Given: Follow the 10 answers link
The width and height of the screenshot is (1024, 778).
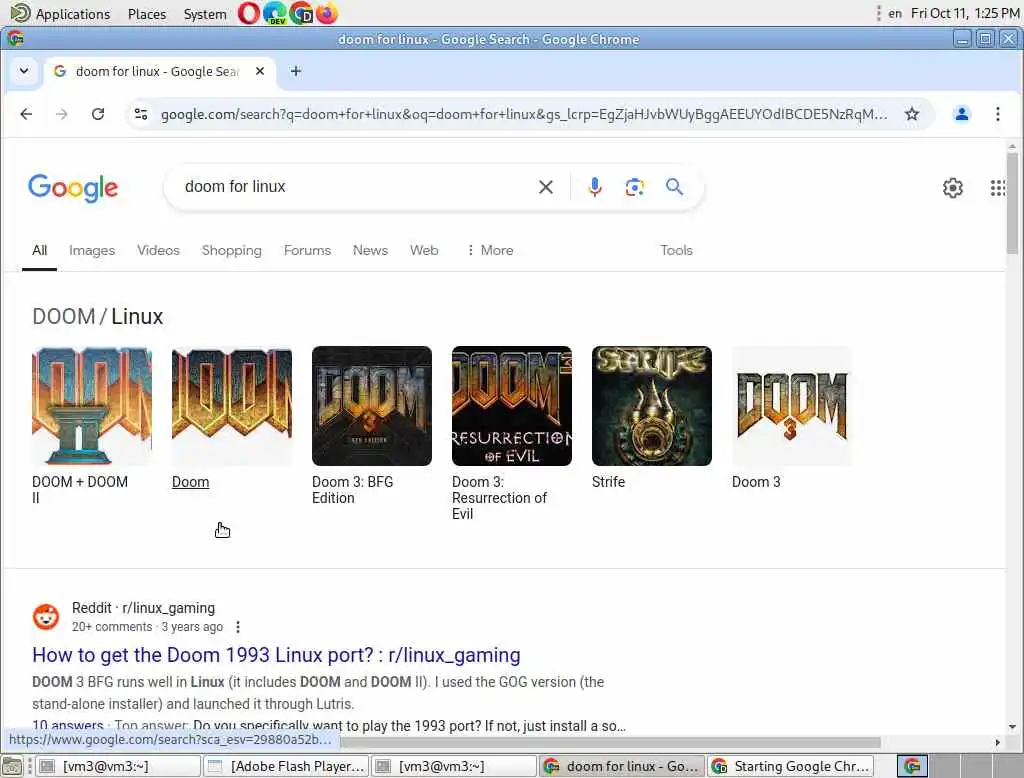Looking at the screenshot, I should pos(68,726).
